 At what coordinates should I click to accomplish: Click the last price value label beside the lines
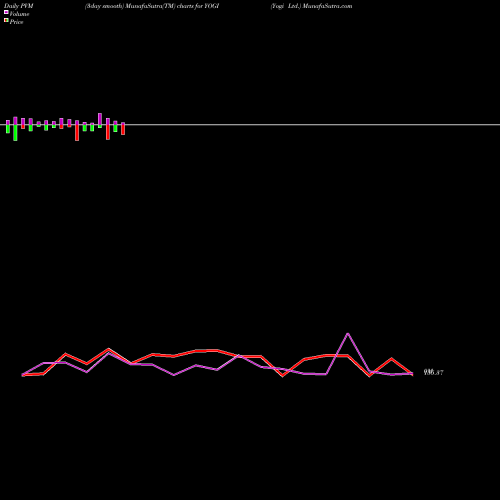point(433,372)
